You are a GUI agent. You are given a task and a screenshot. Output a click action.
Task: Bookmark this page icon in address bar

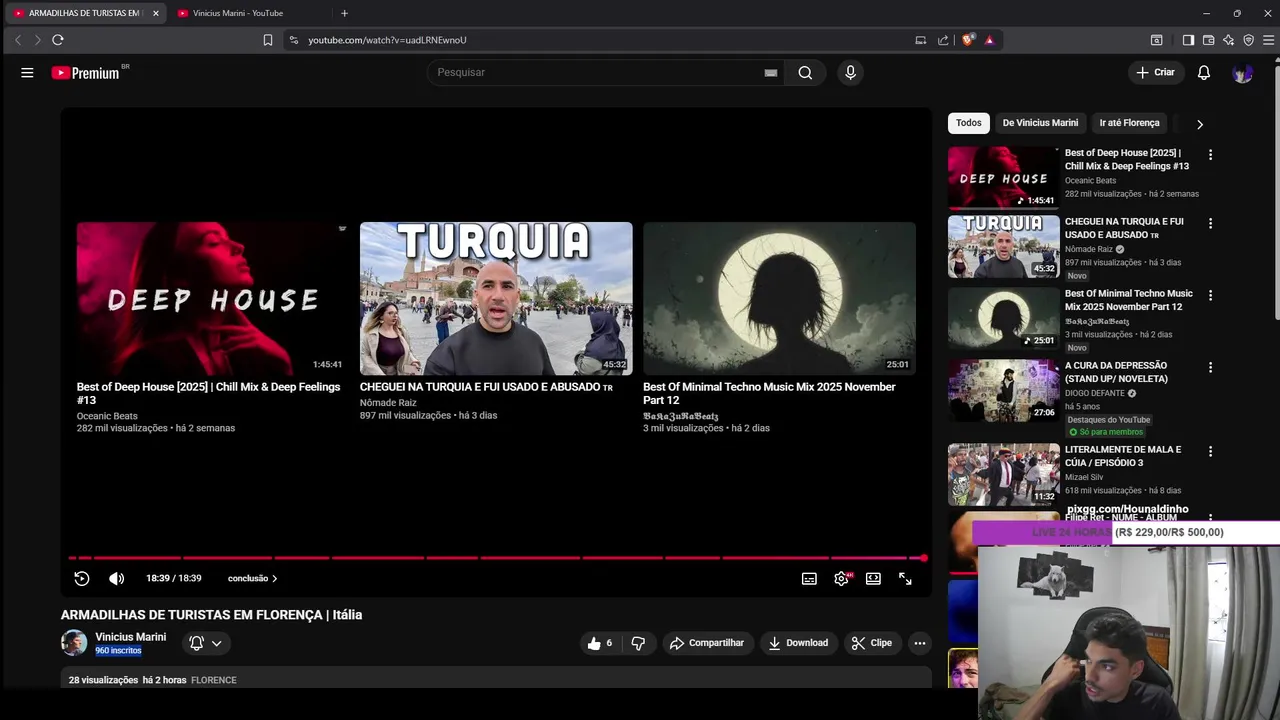(x=268, y=40)
